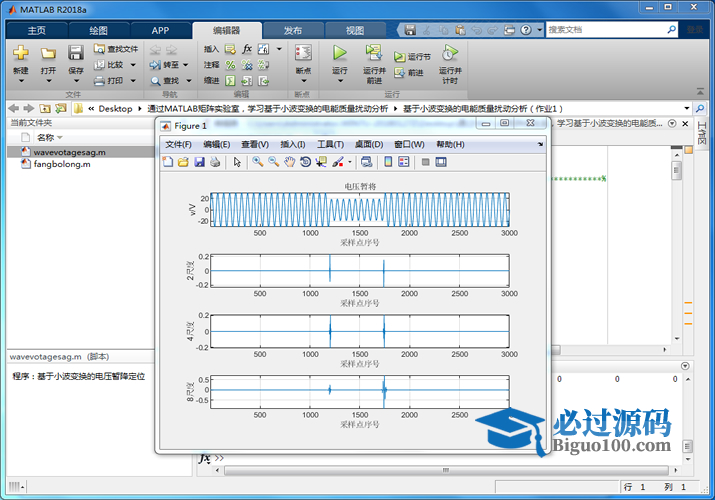This screenshot has height=500, width=715.
Task: Open the dropdown arrow under 新建
Action: click(x=21, y=81)
